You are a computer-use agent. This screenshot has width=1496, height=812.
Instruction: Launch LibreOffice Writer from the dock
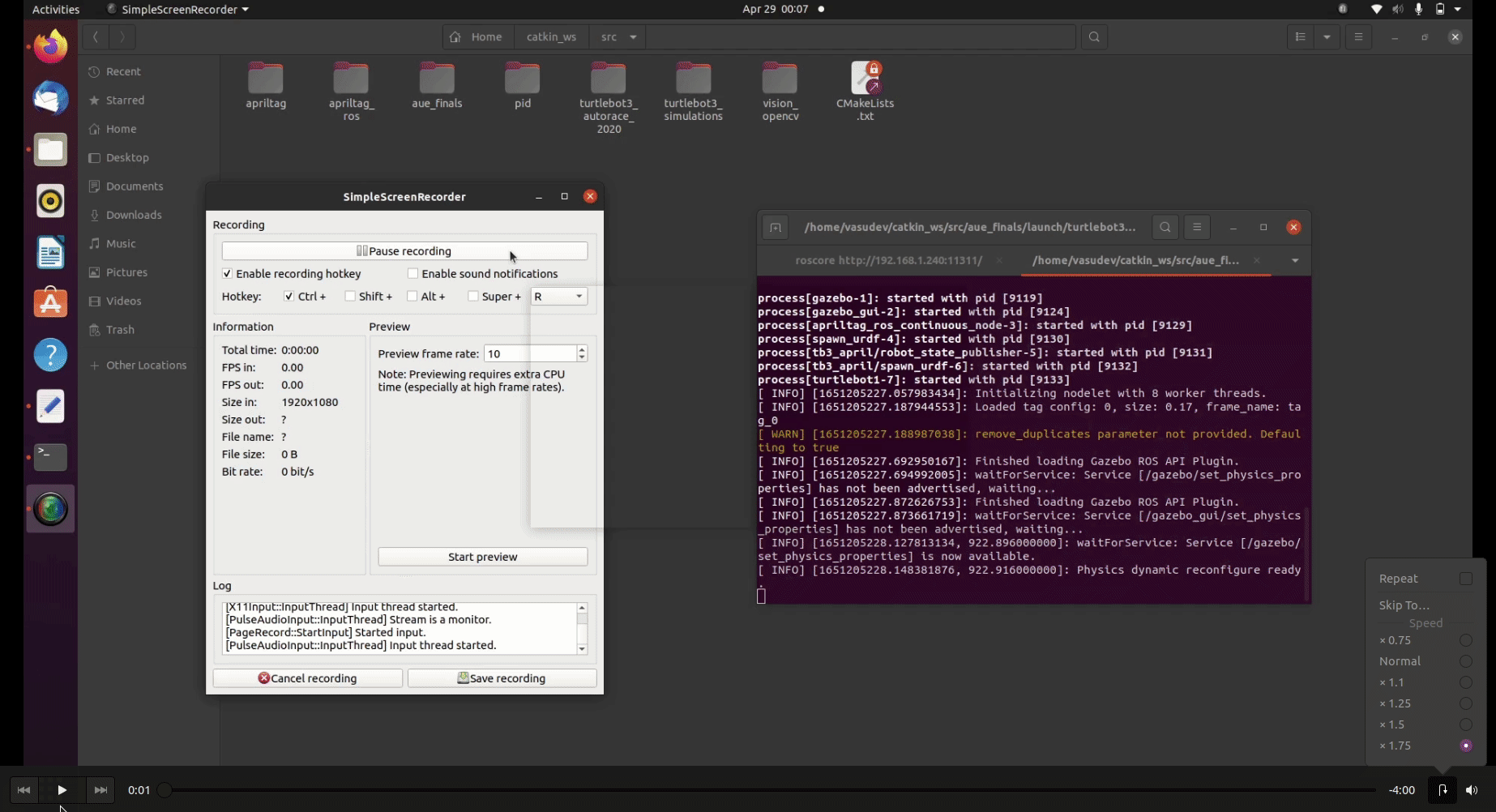coord(50,253)
